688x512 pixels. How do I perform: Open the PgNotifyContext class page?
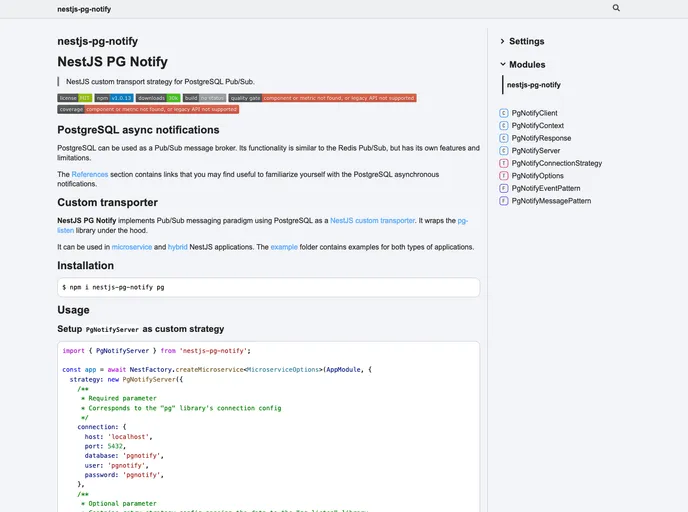pyautogui.click(x=538, y=125)
